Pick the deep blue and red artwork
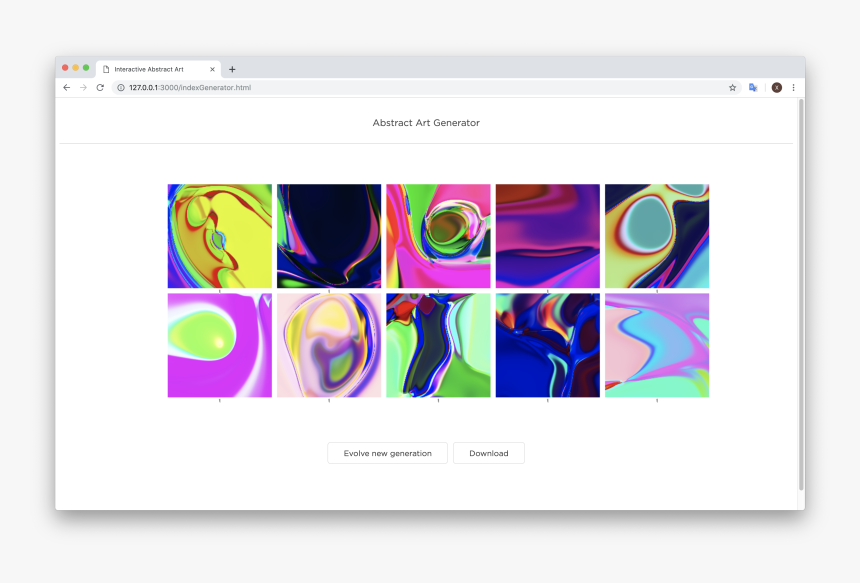Viewport: 860px width, 583px height. (547, 345)
